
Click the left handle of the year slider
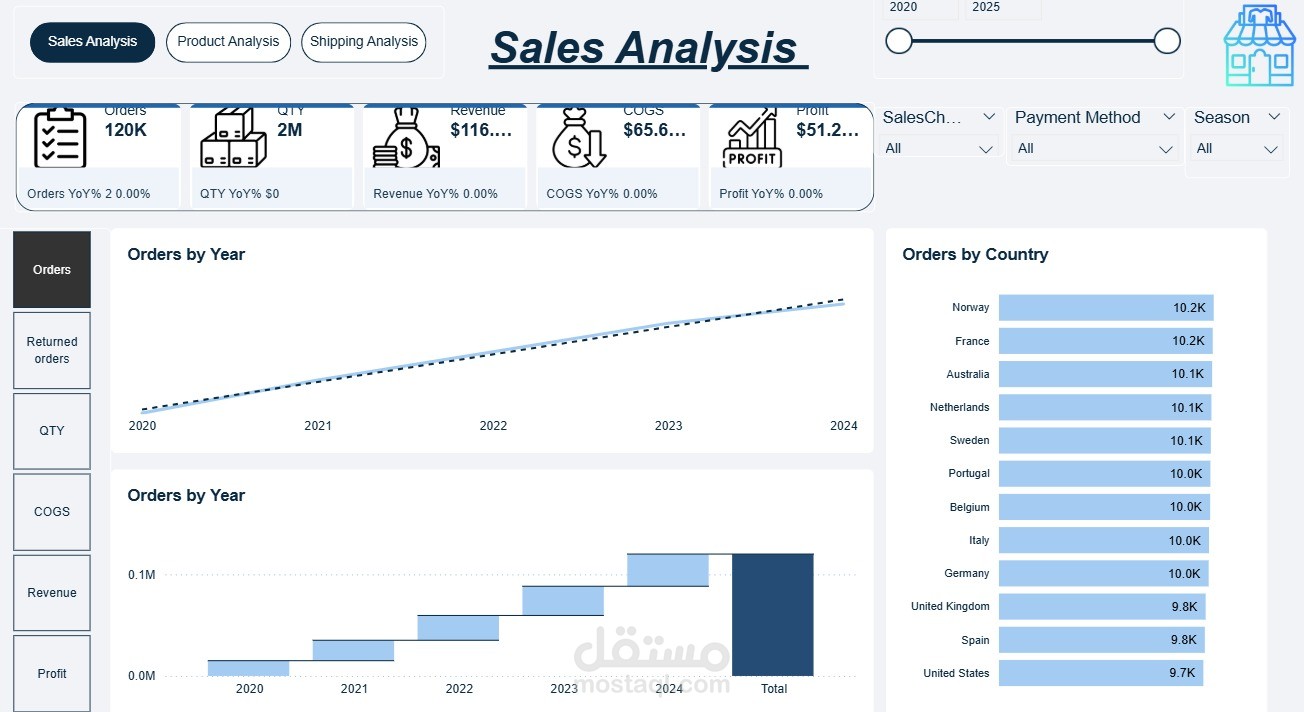[898, 41]
